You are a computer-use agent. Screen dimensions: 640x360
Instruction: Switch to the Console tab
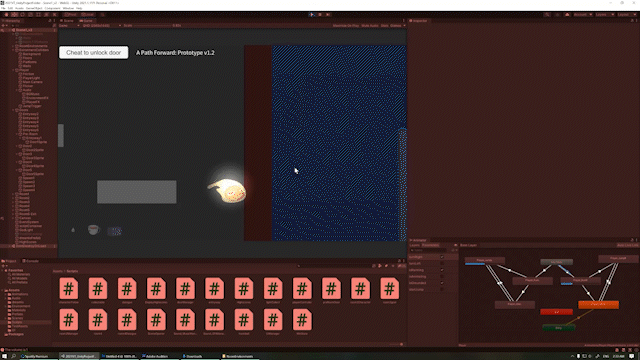[x=31, y=261]
